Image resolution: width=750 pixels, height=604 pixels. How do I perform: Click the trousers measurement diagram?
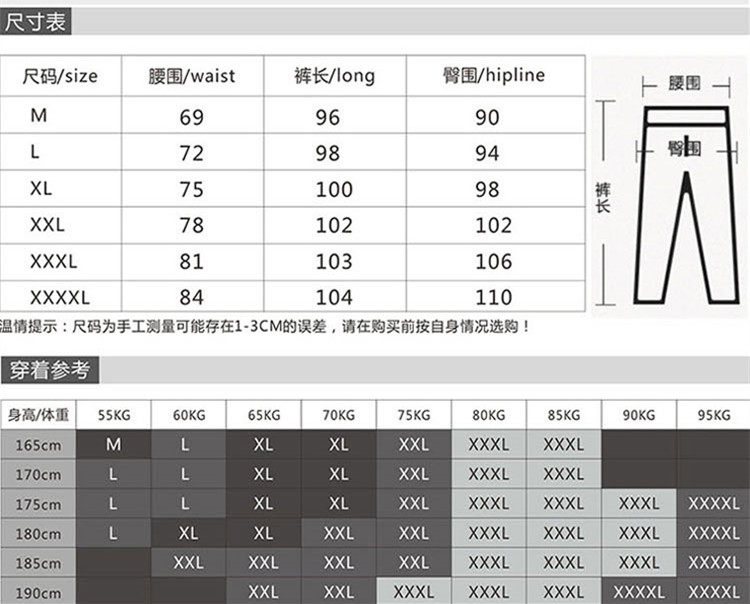(669, 187)
